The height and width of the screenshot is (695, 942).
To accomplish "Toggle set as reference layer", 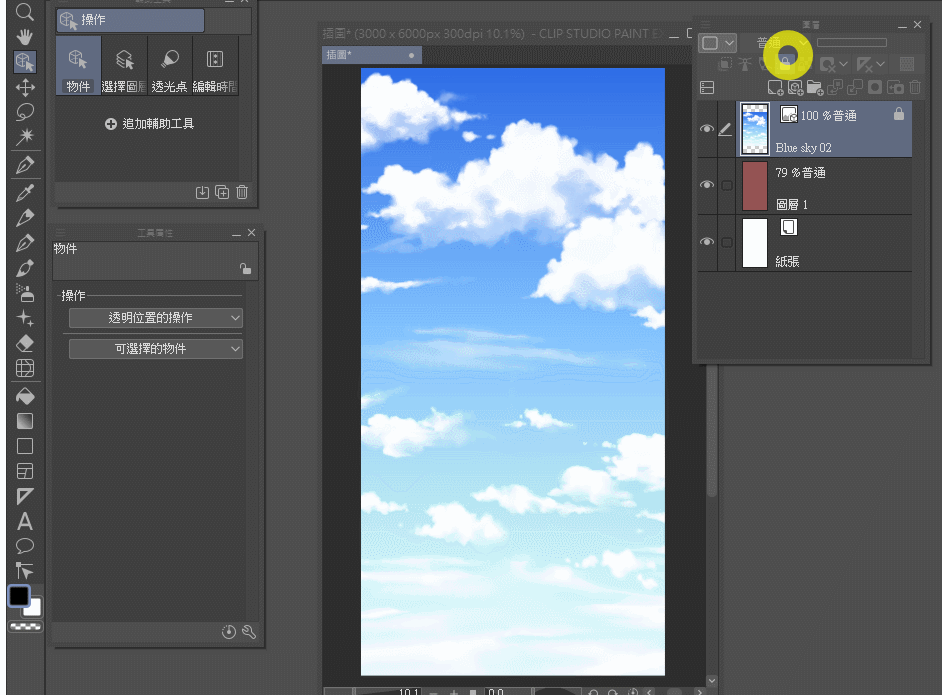I will [745, 64].
